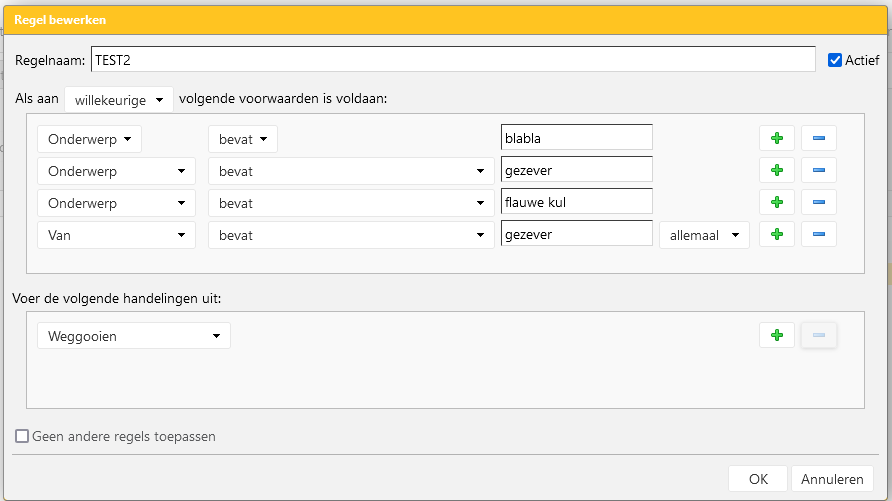Open 'bevat' operator dropdown in first row

coord(242,139)
